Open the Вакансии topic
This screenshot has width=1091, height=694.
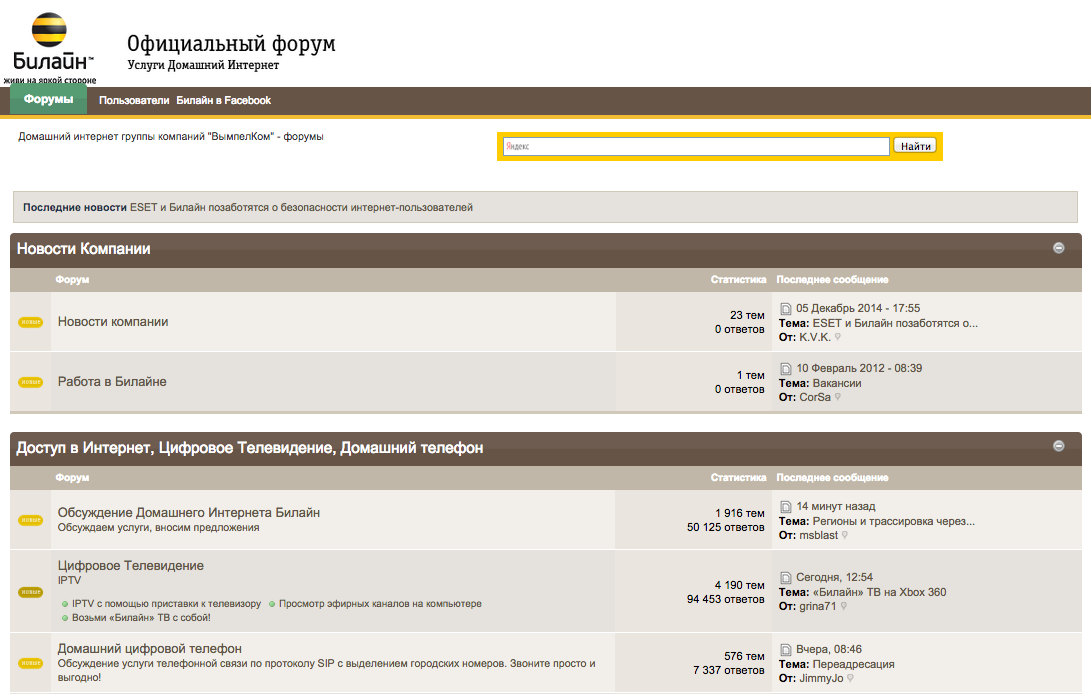click(837, 383)
